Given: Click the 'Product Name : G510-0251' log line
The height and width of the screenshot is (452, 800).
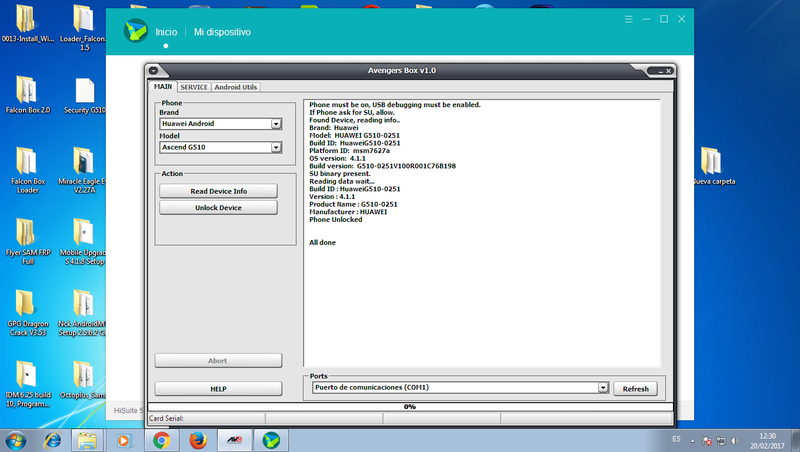Looking at the screenshot, I should [353, 205].
